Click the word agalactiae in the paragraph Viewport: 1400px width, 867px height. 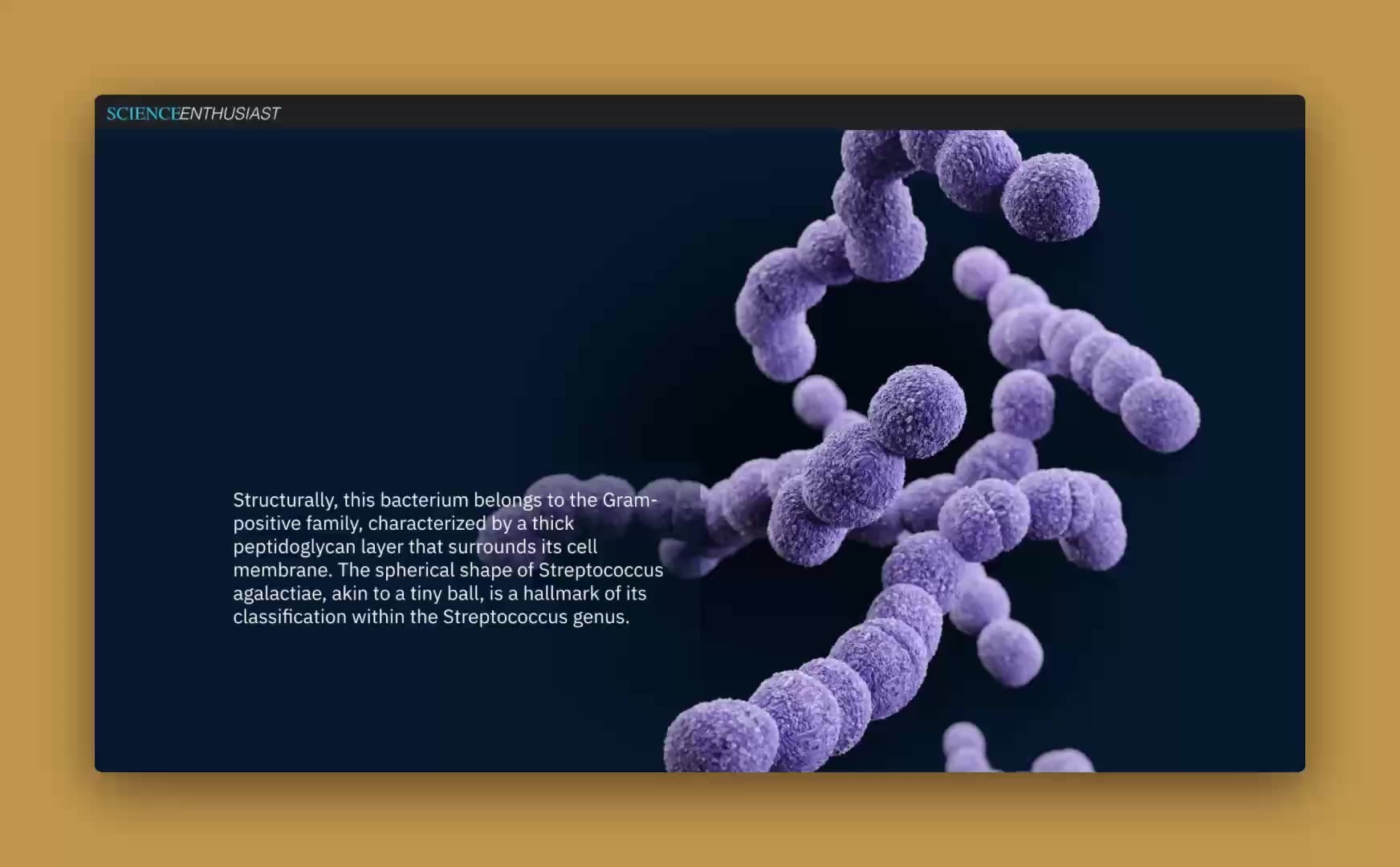277,593
